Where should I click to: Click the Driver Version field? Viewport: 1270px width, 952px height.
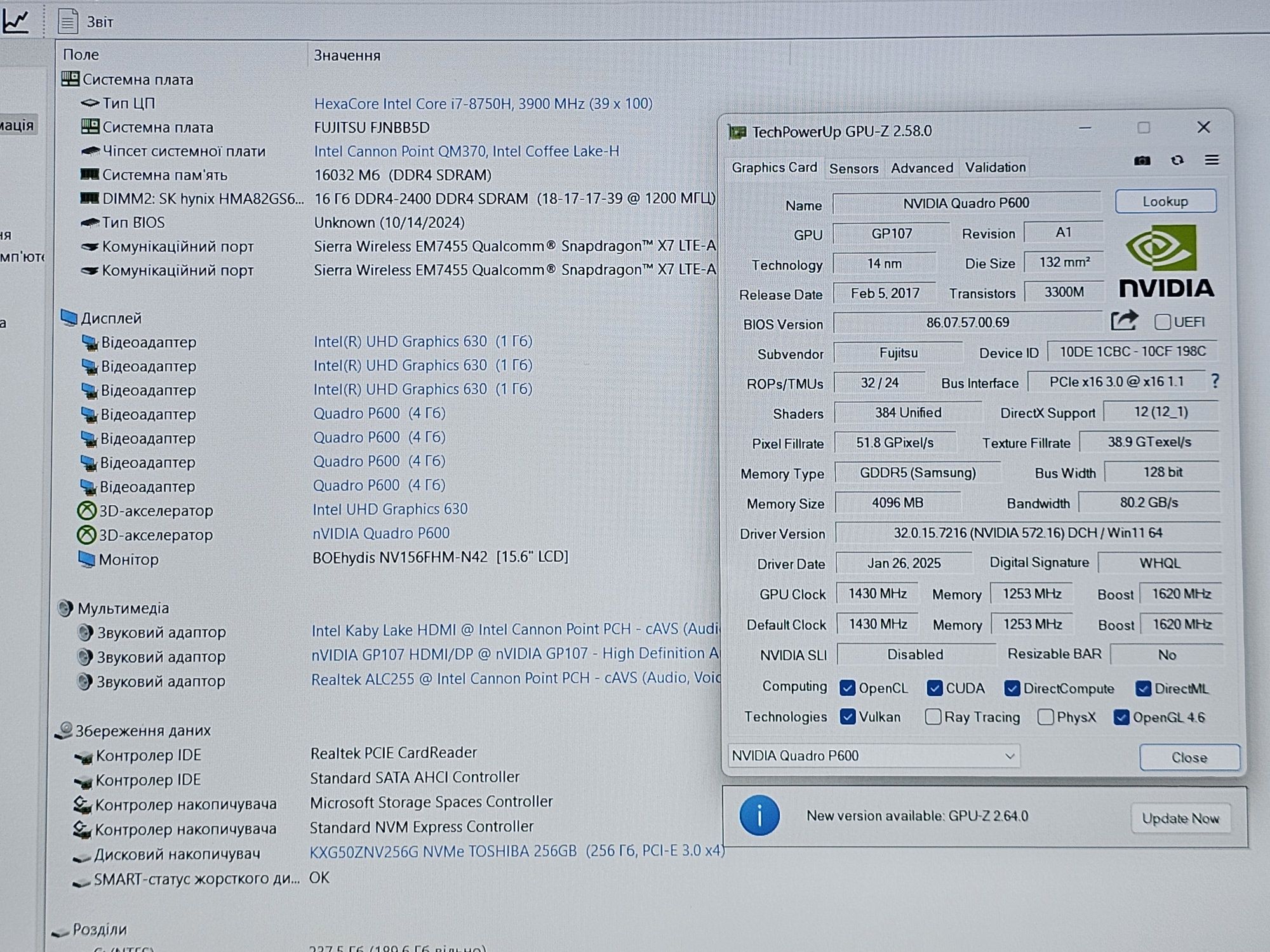point(1027,533)
